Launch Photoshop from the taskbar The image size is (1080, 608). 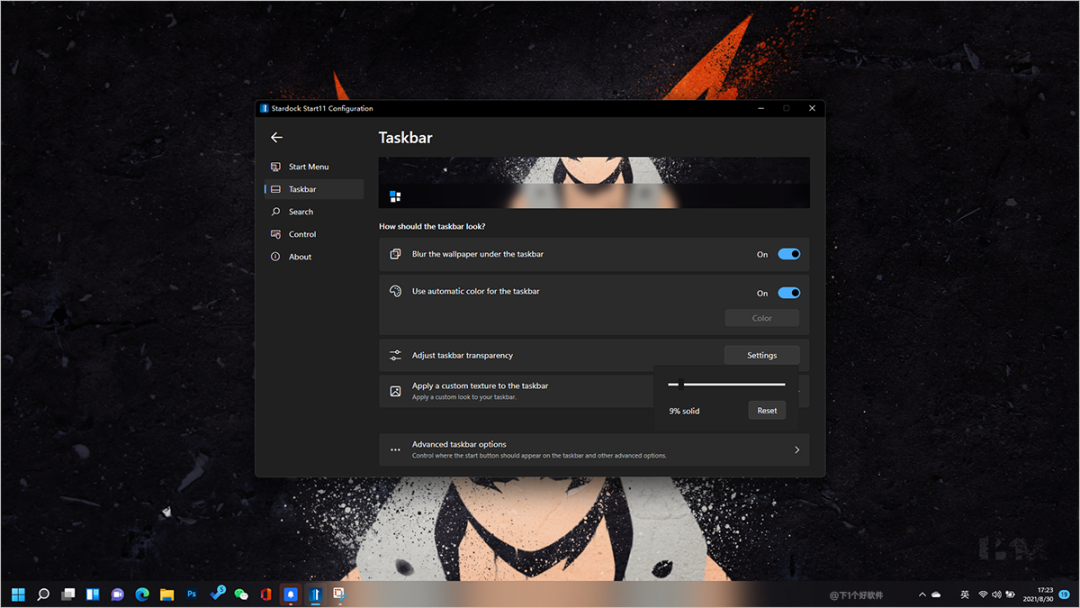[192, 594]
